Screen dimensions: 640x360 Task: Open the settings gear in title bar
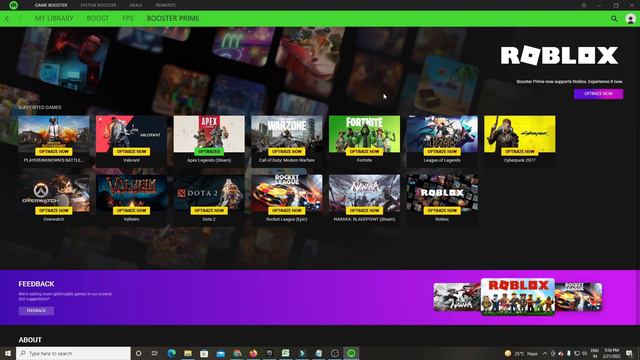[x=584, y=5]
